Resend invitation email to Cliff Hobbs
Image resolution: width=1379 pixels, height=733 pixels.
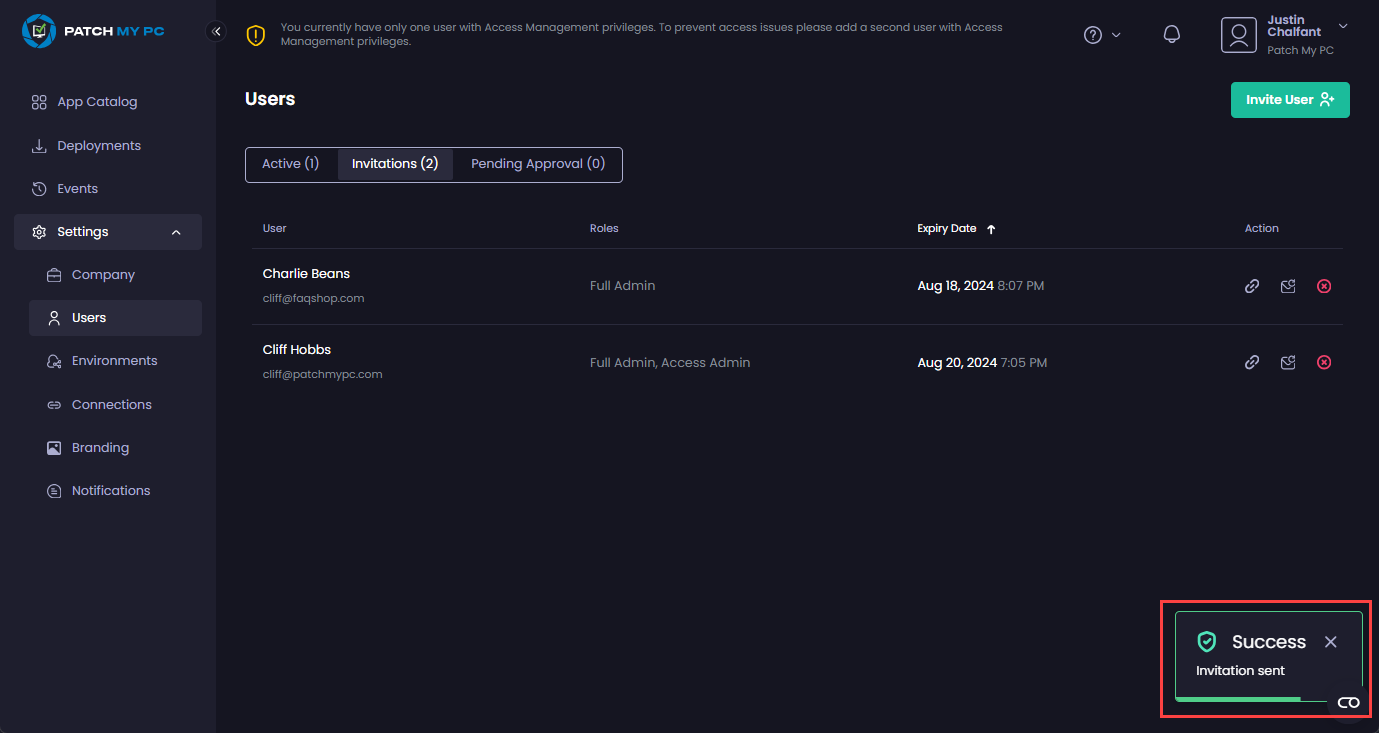pos(1288,362)
